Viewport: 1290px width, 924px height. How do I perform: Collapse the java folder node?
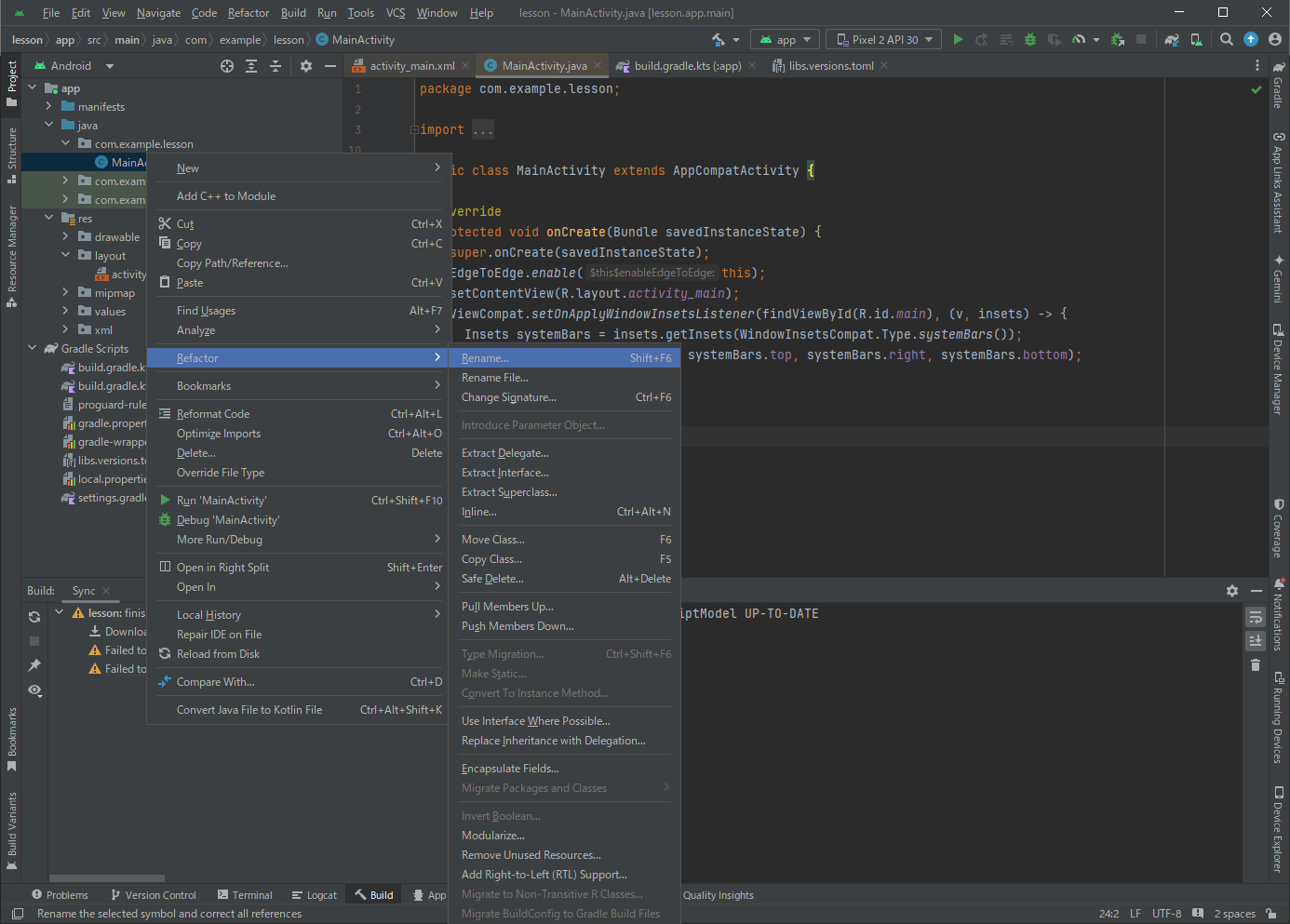49,125
